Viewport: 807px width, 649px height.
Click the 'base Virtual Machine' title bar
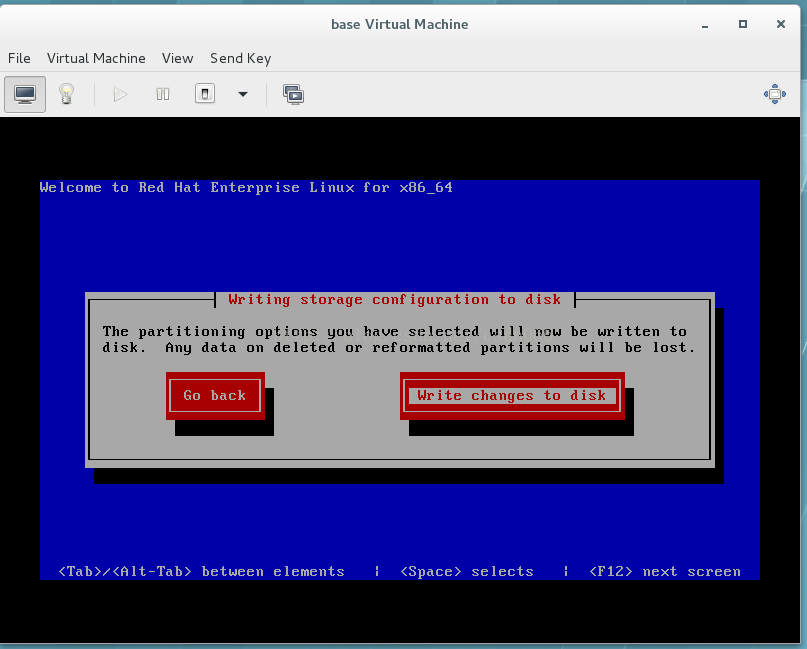click(x=399, y=24)
